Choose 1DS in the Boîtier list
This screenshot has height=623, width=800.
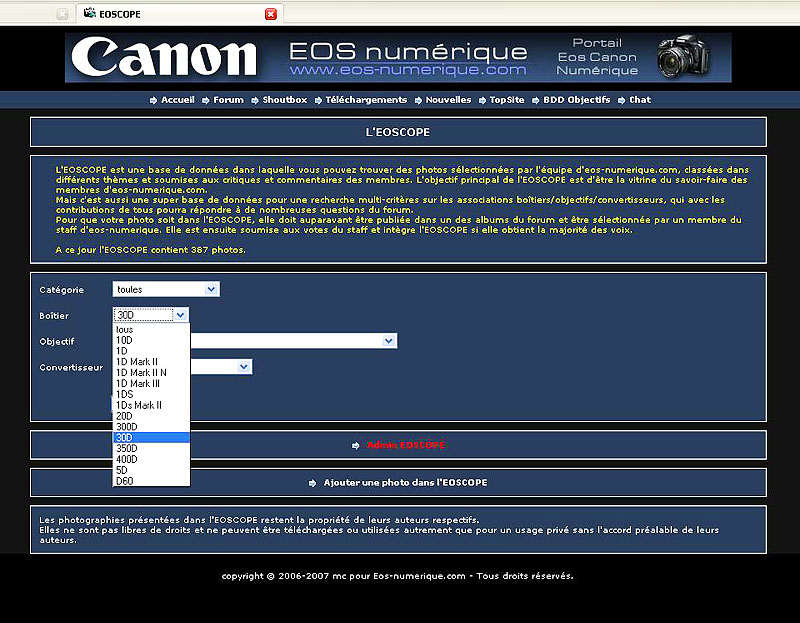151,394
